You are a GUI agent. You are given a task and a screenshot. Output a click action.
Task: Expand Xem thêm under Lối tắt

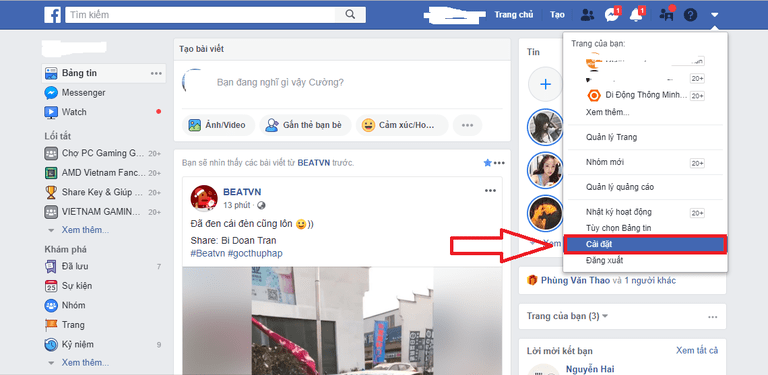pos(85,230)
